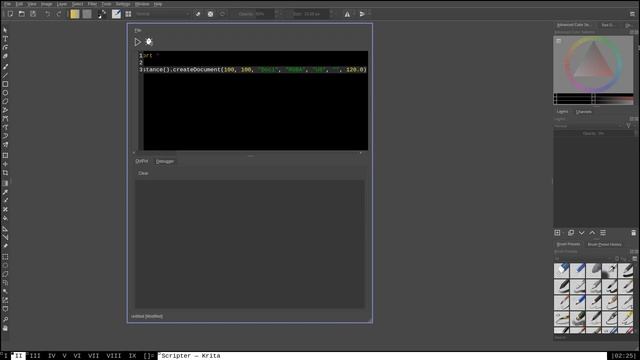Switch to workspace III in taskbar
This screenshot has width=640, height=360.
35,356
